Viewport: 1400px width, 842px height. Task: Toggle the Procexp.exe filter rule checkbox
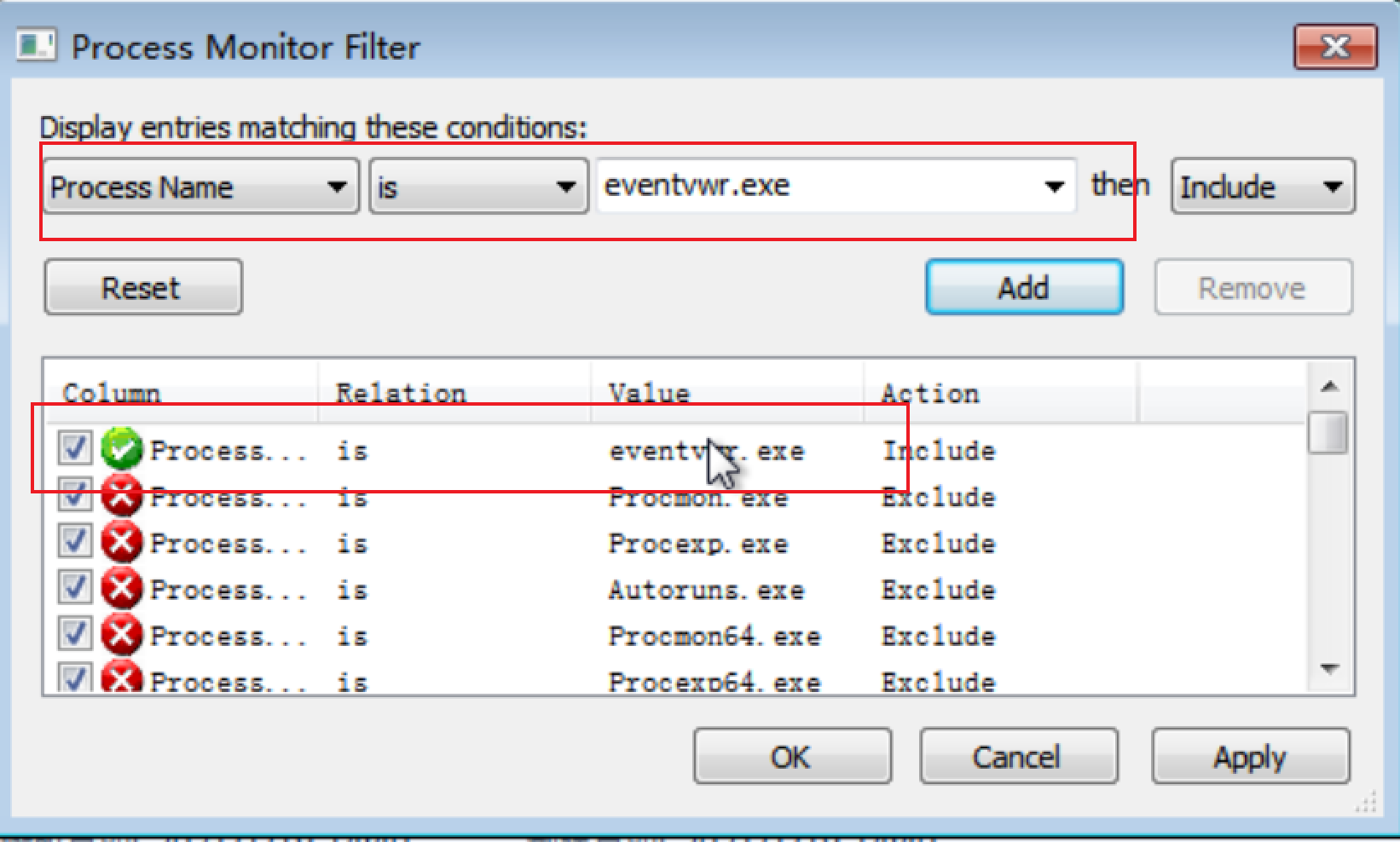point(74,540)
